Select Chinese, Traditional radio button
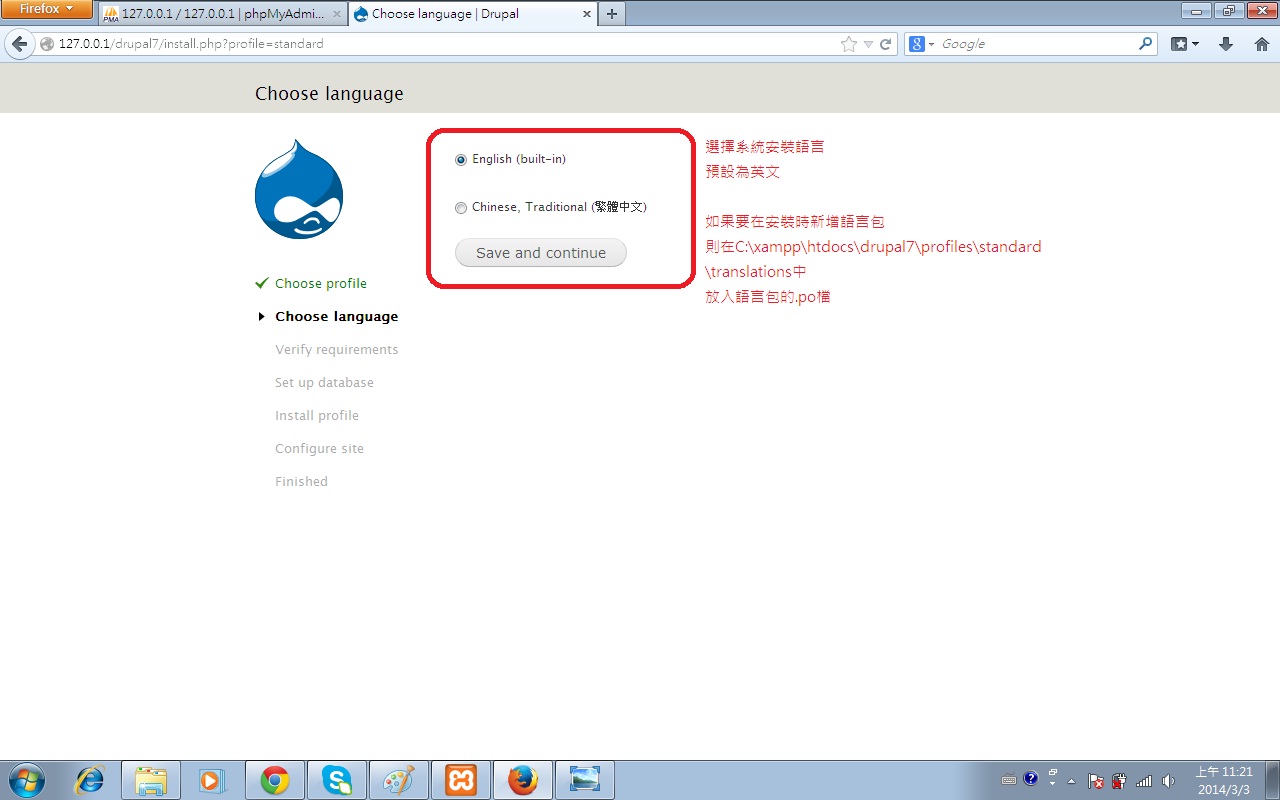Viewport: 1280px width, 800px height. click(x=460, y=208)
